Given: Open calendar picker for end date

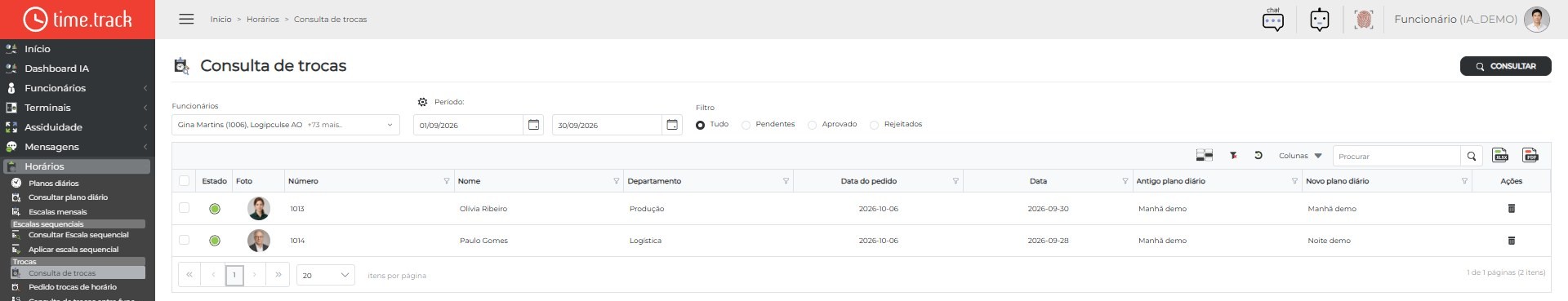Looking at the screenshot, I should pyautogui.click(x=672, y=125).
